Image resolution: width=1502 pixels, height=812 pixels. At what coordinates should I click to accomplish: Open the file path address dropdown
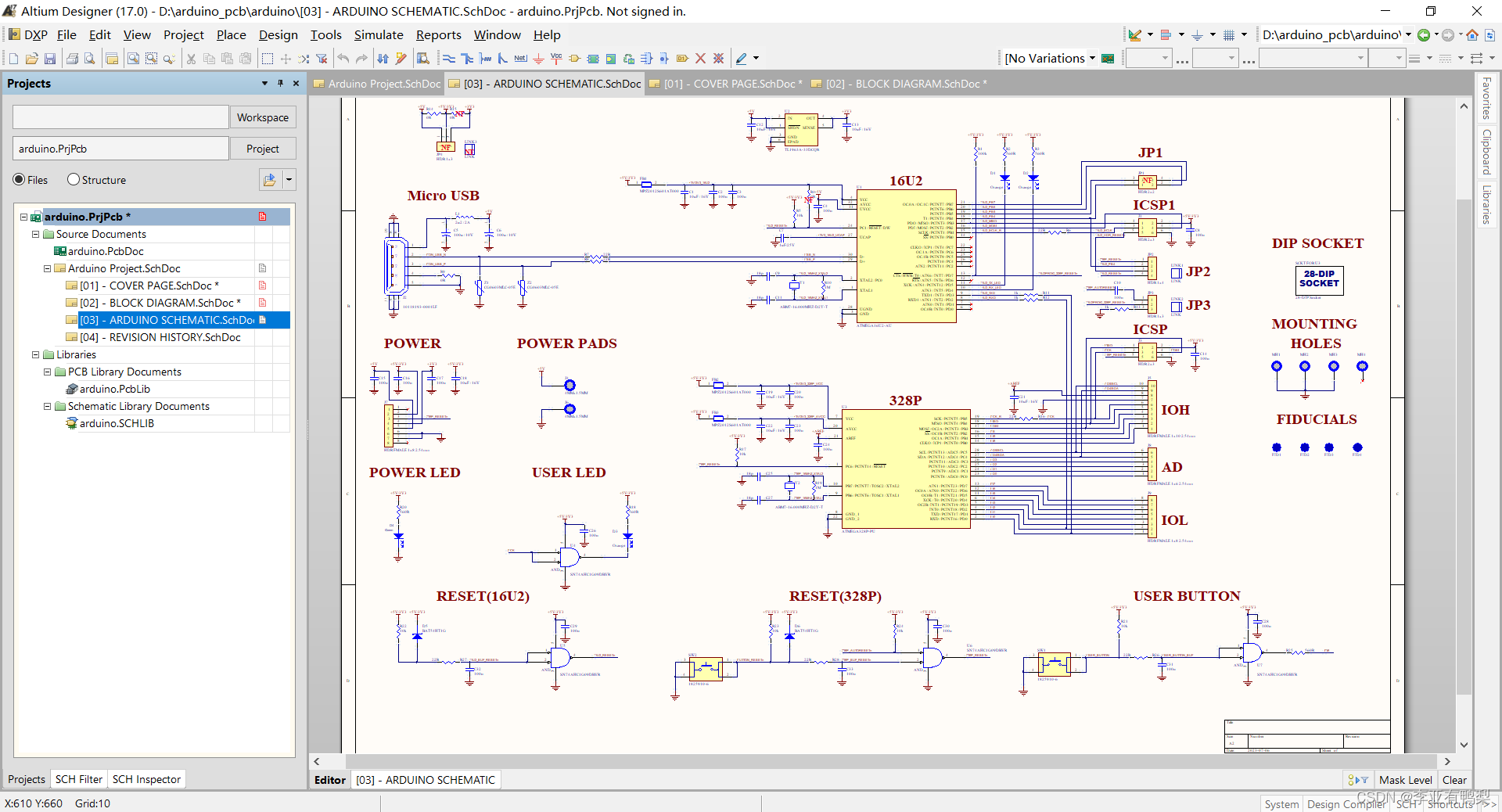click(1408, 35)
